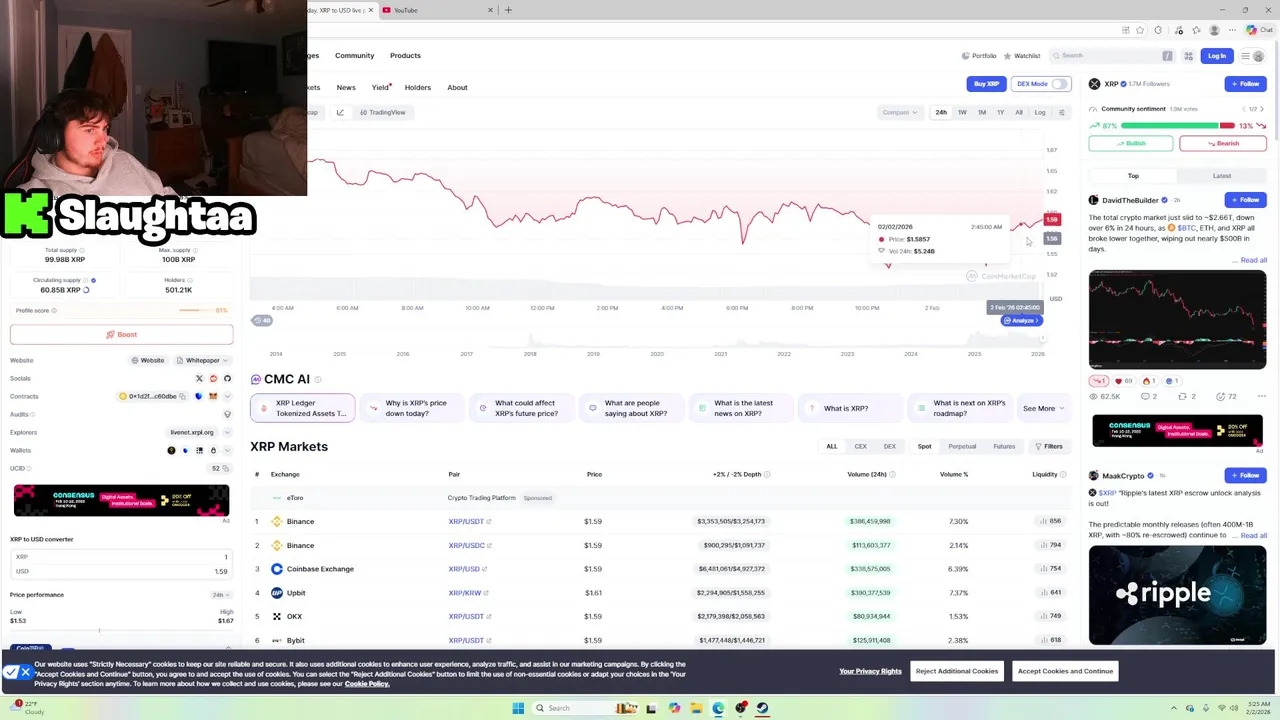Go to next community sentiment page arrow
This screenshot has width=1280, height=720.
[1262, 109]
